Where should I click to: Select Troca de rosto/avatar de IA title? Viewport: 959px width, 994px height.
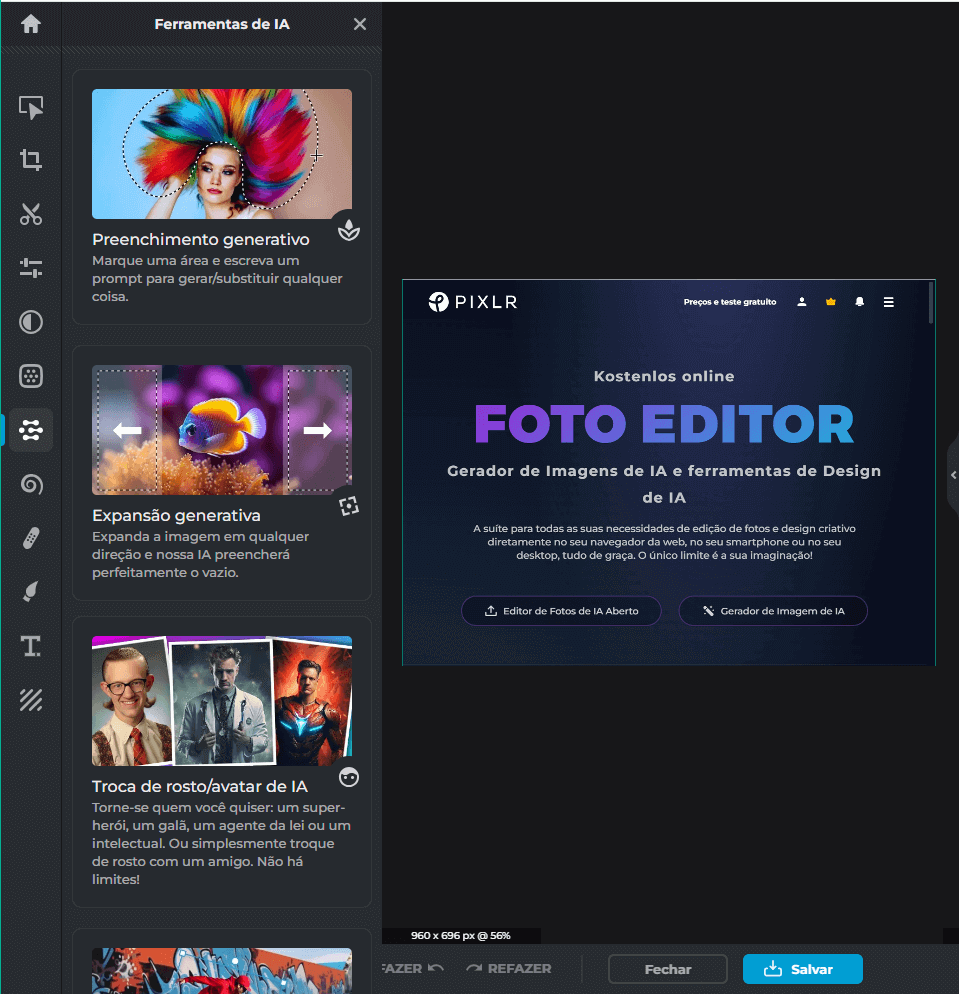coord(200,786)
